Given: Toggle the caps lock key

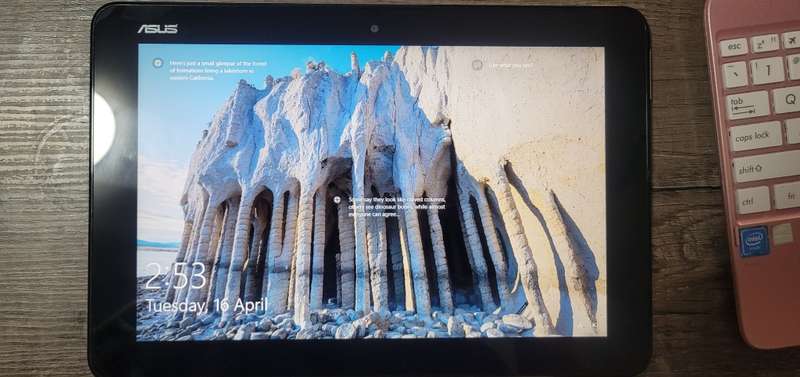Looking at the screenshot, I should (x=755, y=136).
